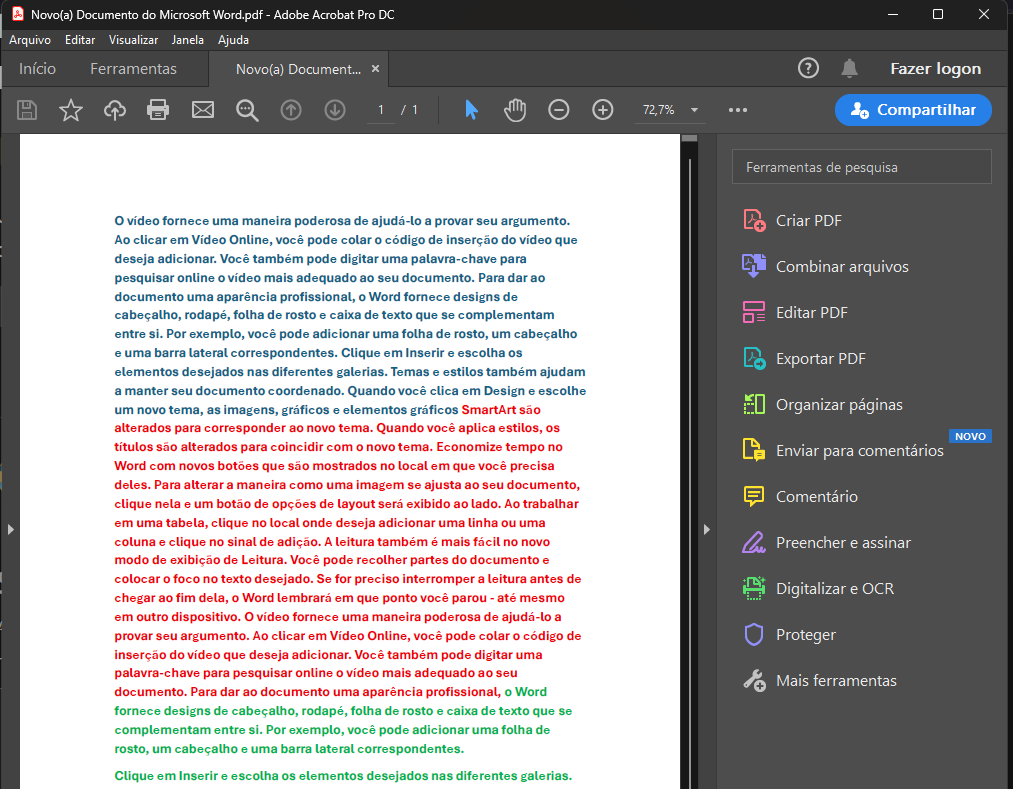
Task: Click the current page number field
Action: (381, 110)
